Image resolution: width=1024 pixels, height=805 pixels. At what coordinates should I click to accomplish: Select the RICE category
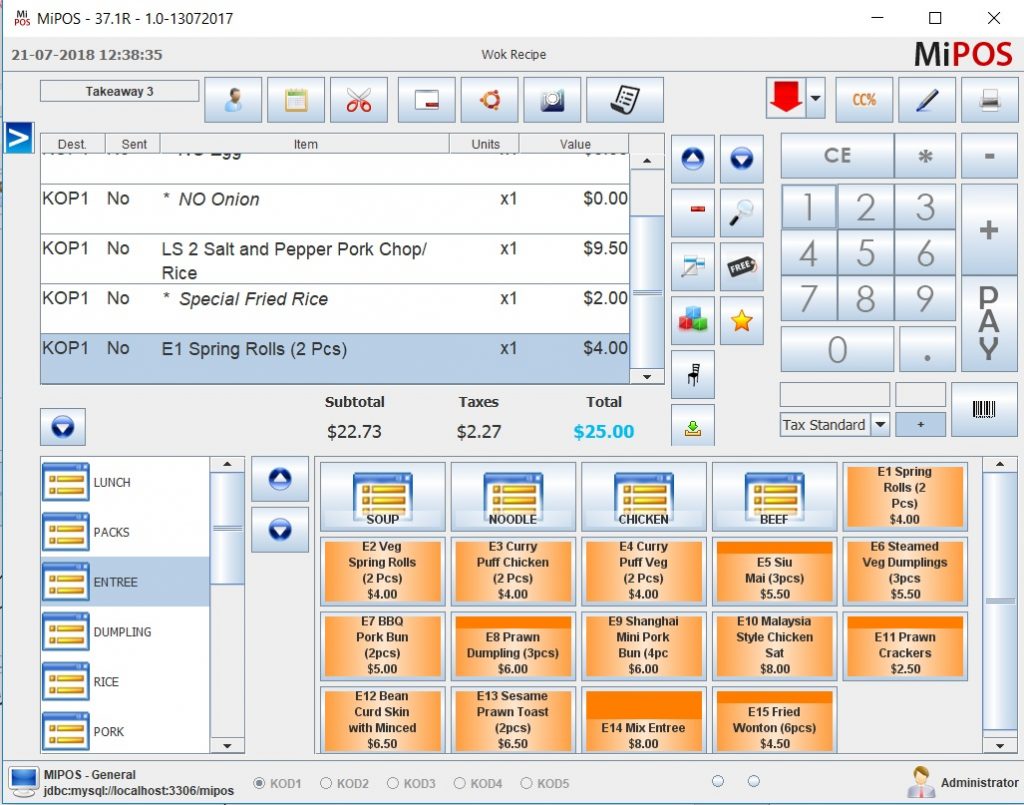[x=125, y=682]
